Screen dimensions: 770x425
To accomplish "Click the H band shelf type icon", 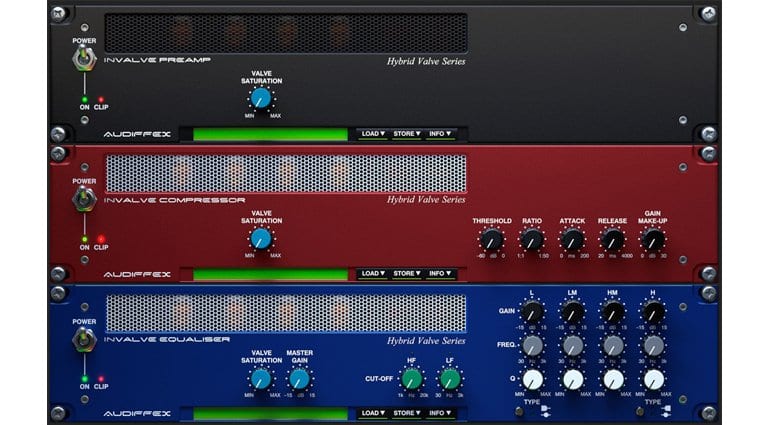I will 666,408.
